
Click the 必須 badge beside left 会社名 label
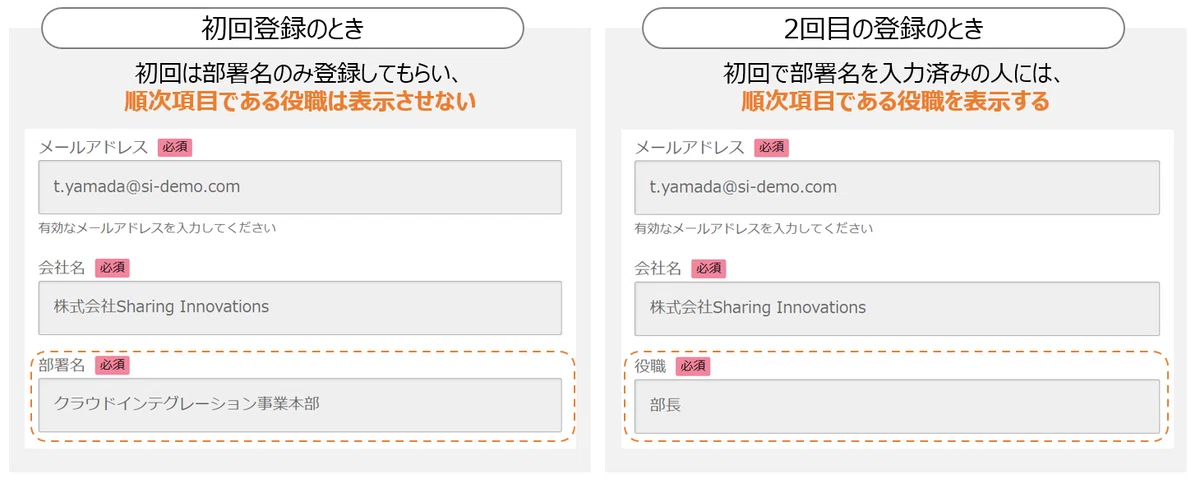coord(112,268)
